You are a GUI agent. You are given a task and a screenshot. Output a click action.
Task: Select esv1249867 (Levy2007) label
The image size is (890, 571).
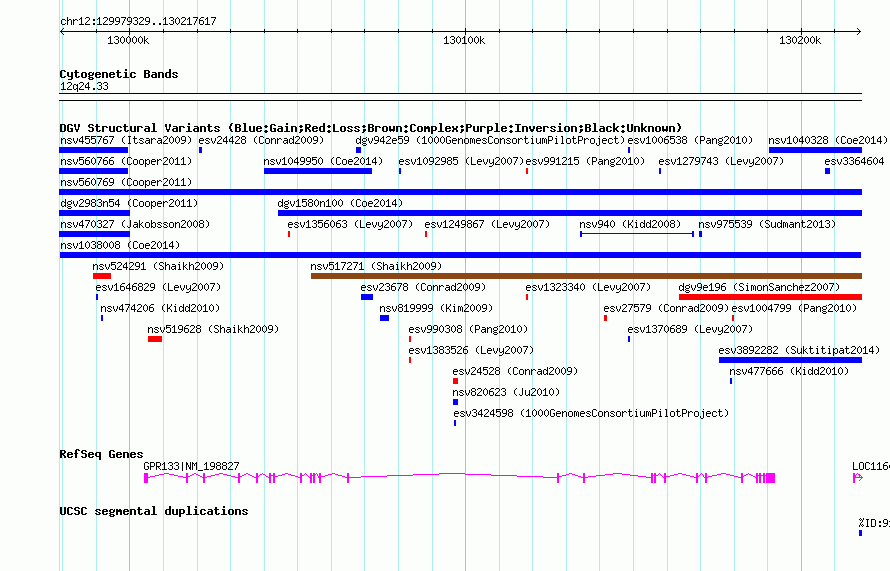pos(487,224)
